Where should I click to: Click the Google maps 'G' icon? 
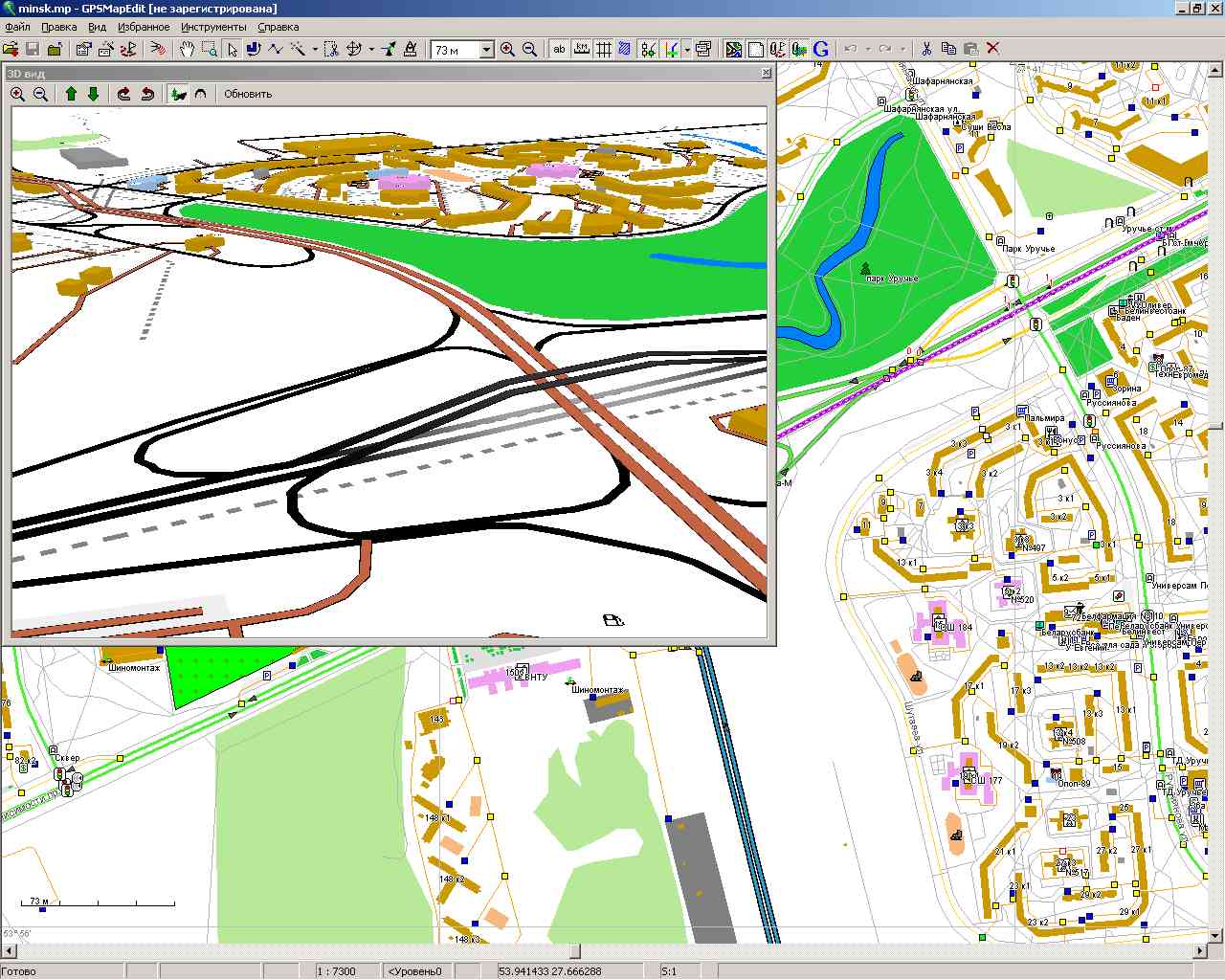pyautogui.click(x=821, y=49)
